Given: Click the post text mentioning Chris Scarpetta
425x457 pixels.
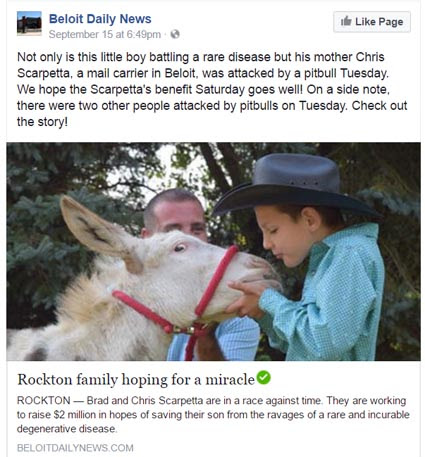Looking at the screenshot, I should coord(213,89).
